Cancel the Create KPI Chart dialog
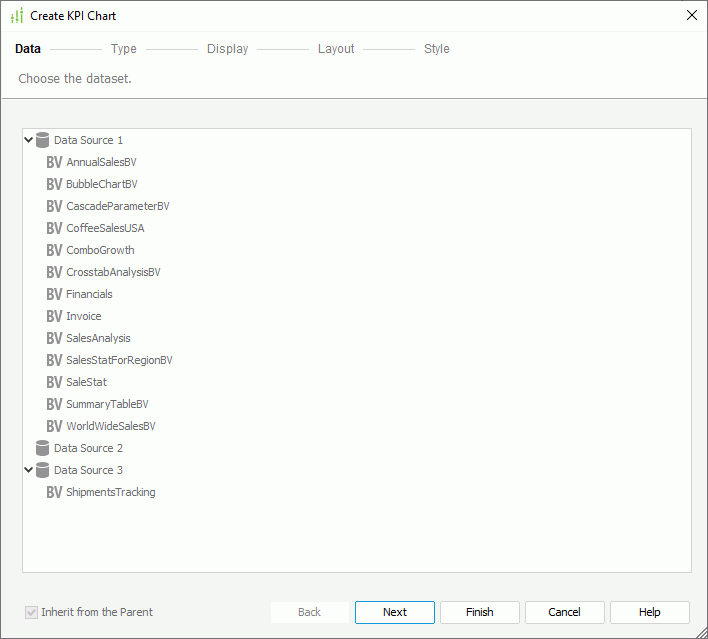 click(564, 612)
